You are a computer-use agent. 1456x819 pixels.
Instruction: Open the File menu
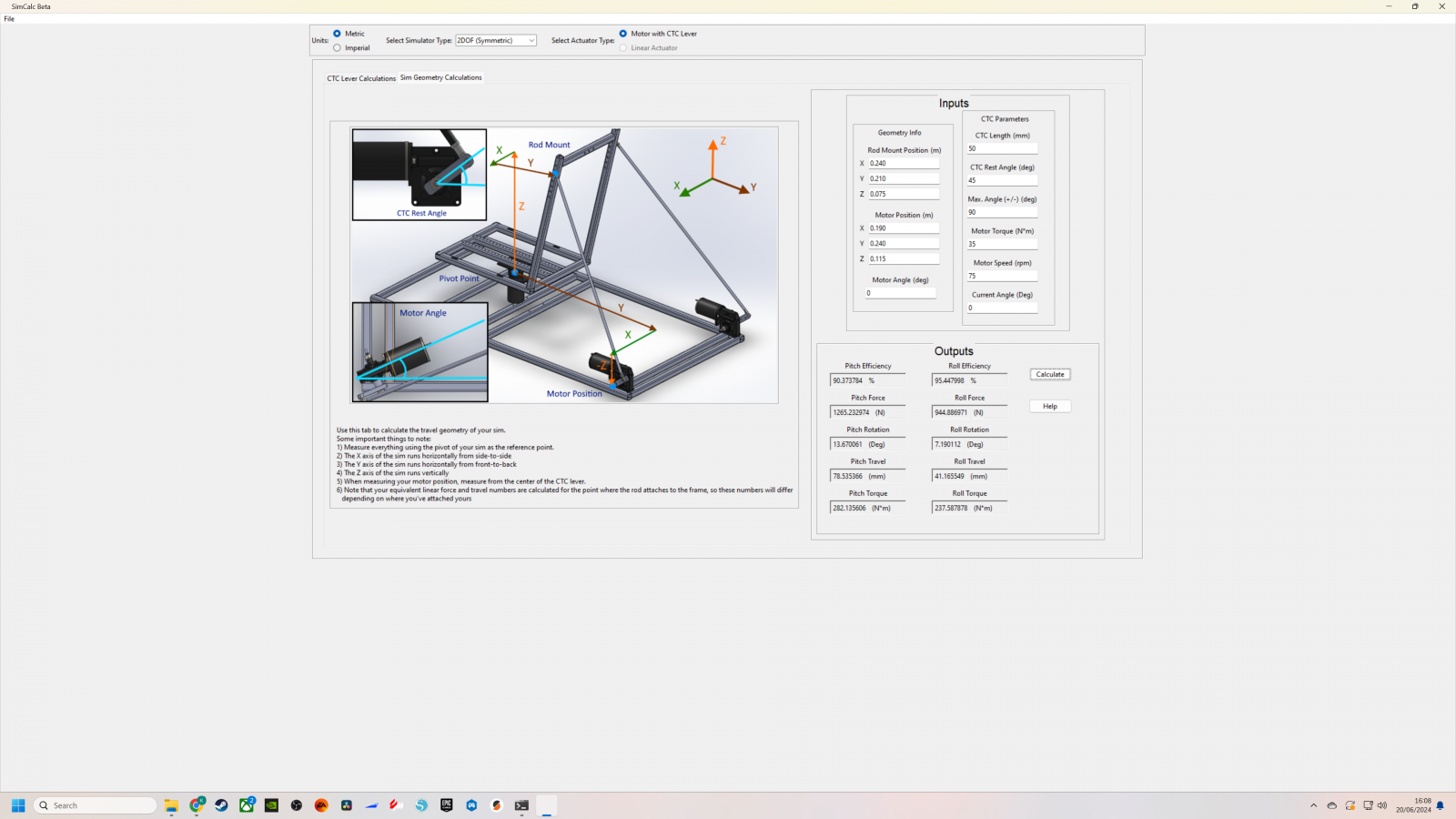pyautogui.click(x=9, y=19)
